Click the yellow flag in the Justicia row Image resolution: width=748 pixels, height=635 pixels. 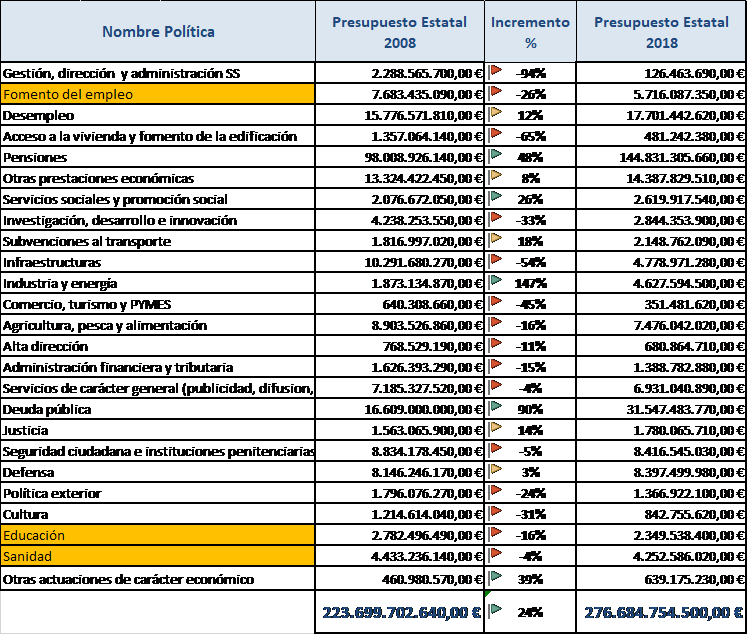pyautogui.click(x=495, y=428)
